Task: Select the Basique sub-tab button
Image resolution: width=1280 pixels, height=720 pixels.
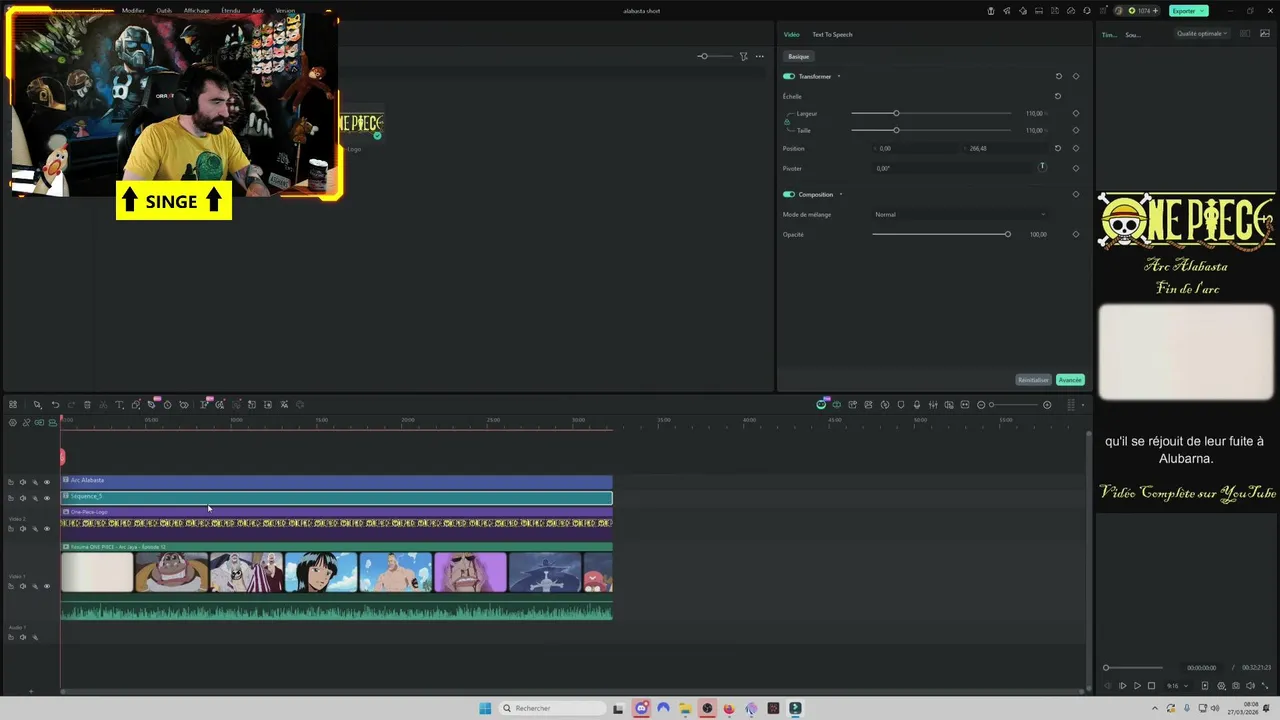Action: coord(798,56)
